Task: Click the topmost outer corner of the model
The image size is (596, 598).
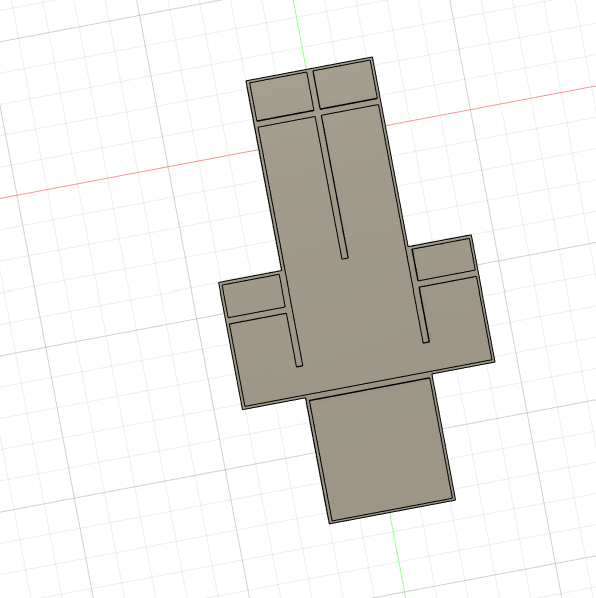Action: (x=372, y=58)
